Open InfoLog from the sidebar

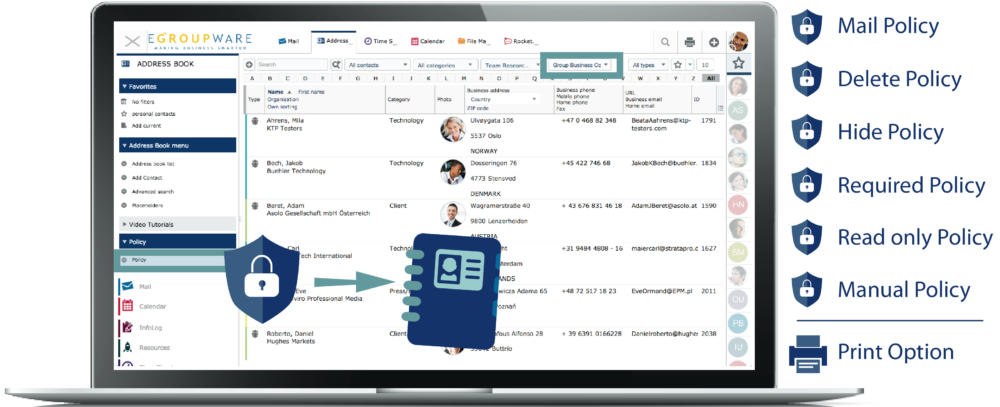click(x=151, y=326)
